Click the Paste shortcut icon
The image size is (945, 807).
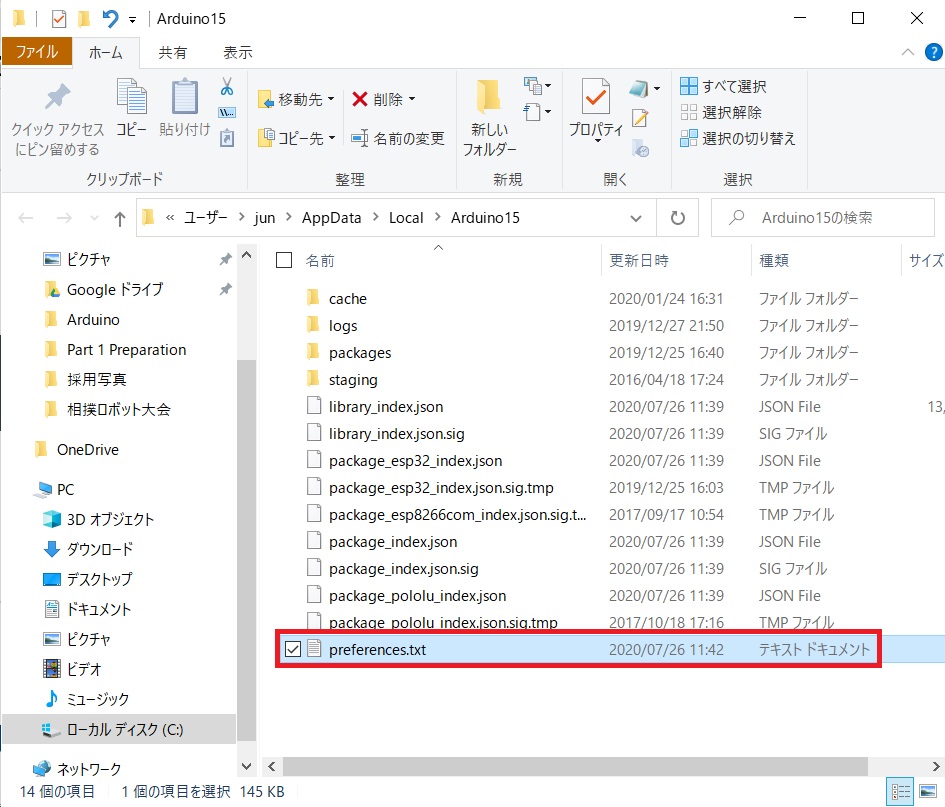(x=227, y=138)
